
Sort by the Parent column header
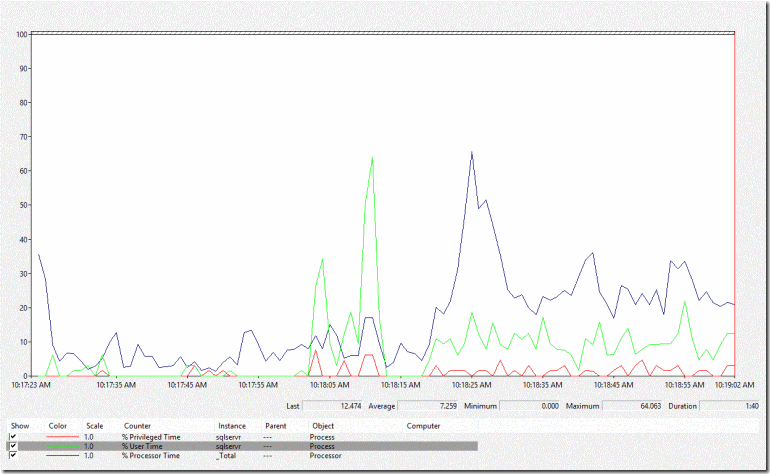[275, 426]
